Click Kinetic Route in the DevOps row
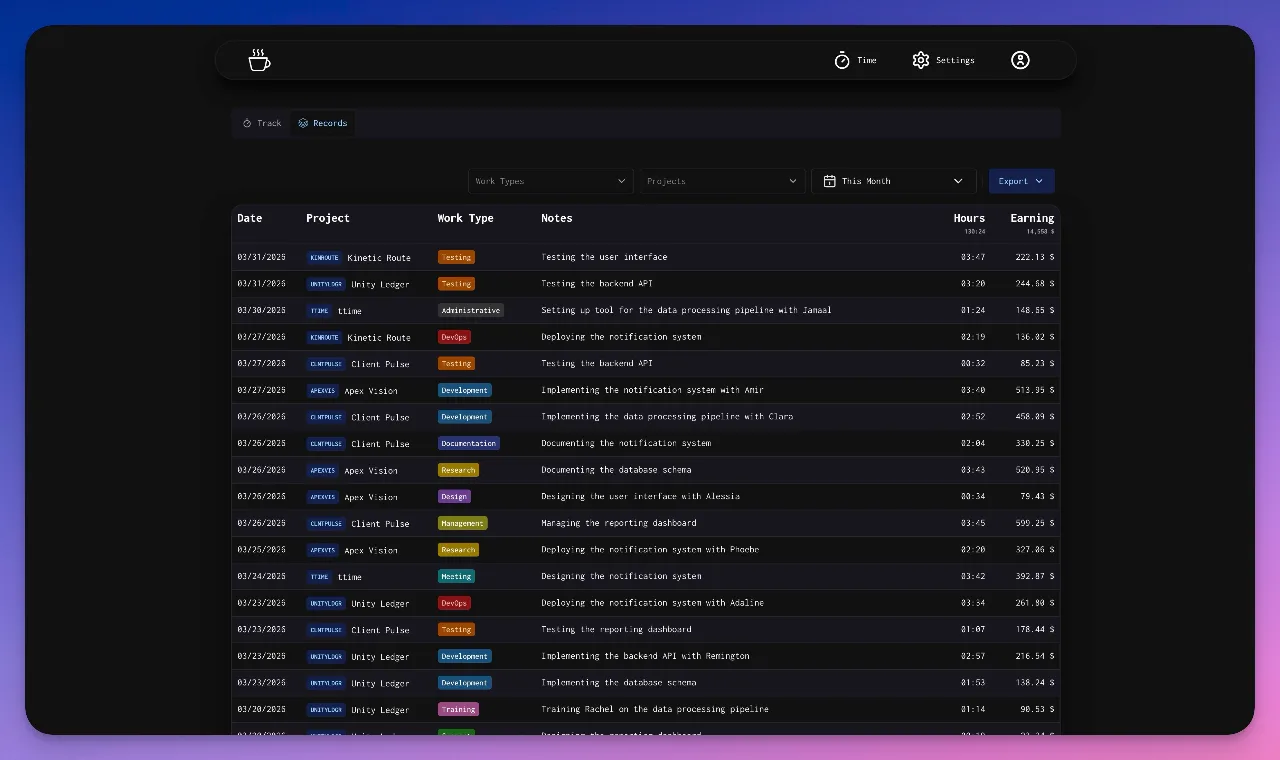 tap(379, 338)
